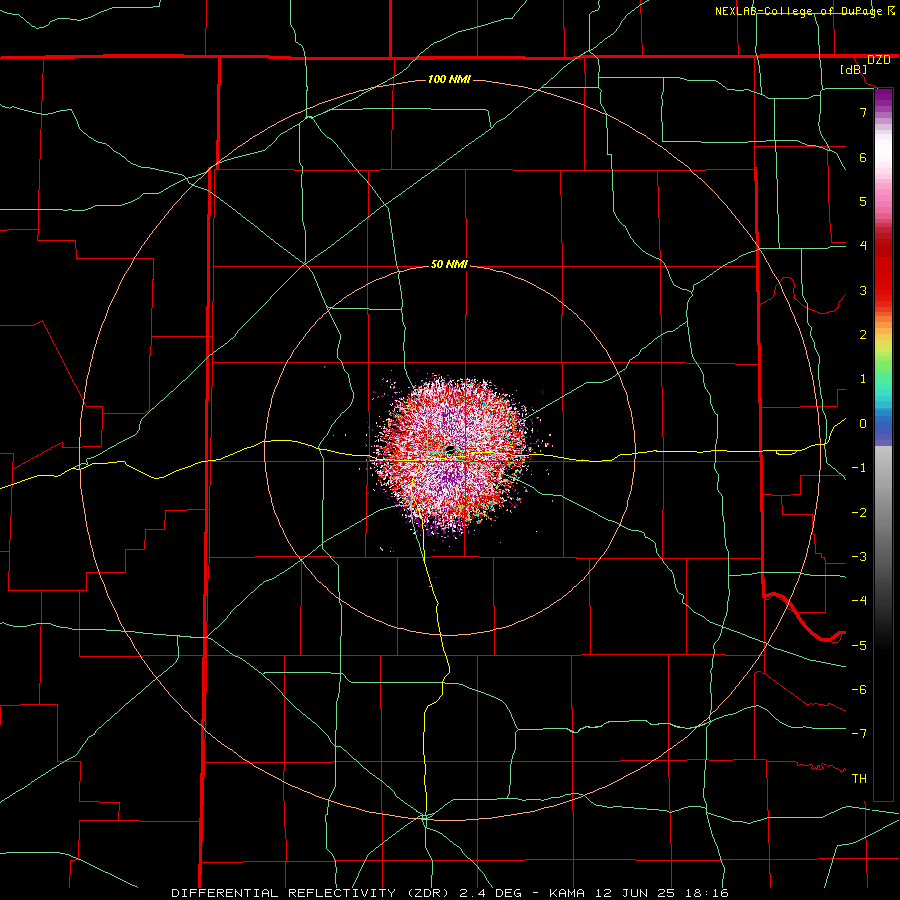Click the -1 dB color scale label
This screenshot has width=900, height=900.
[x=859, y=468]
